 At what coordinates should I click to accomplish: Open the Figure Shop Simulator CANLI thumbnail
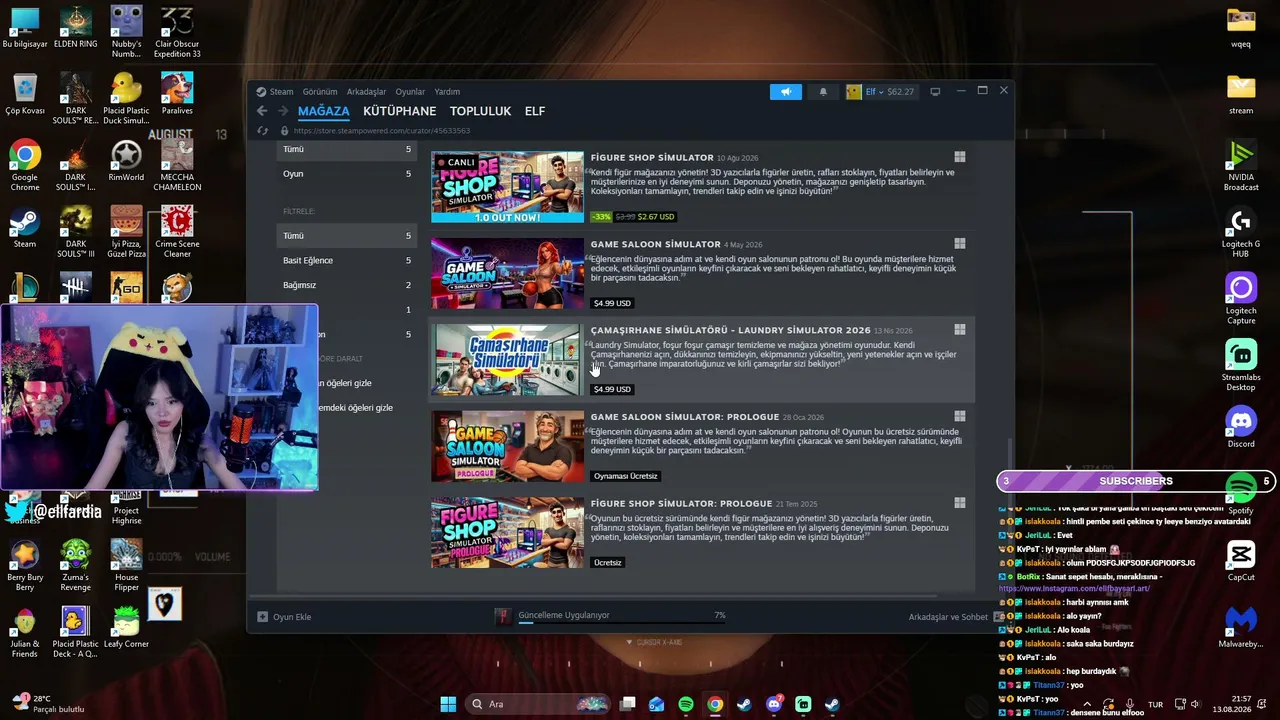pos(507,187)
